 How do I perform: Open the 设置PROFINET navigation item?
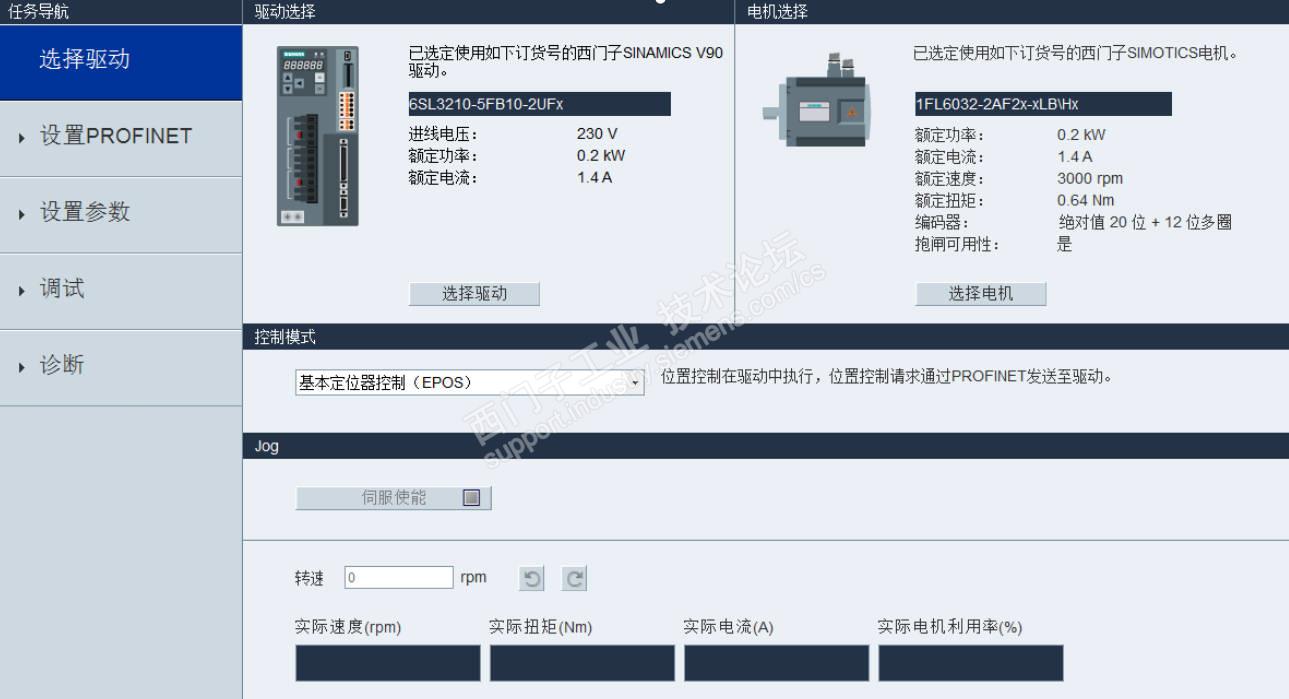121,138
